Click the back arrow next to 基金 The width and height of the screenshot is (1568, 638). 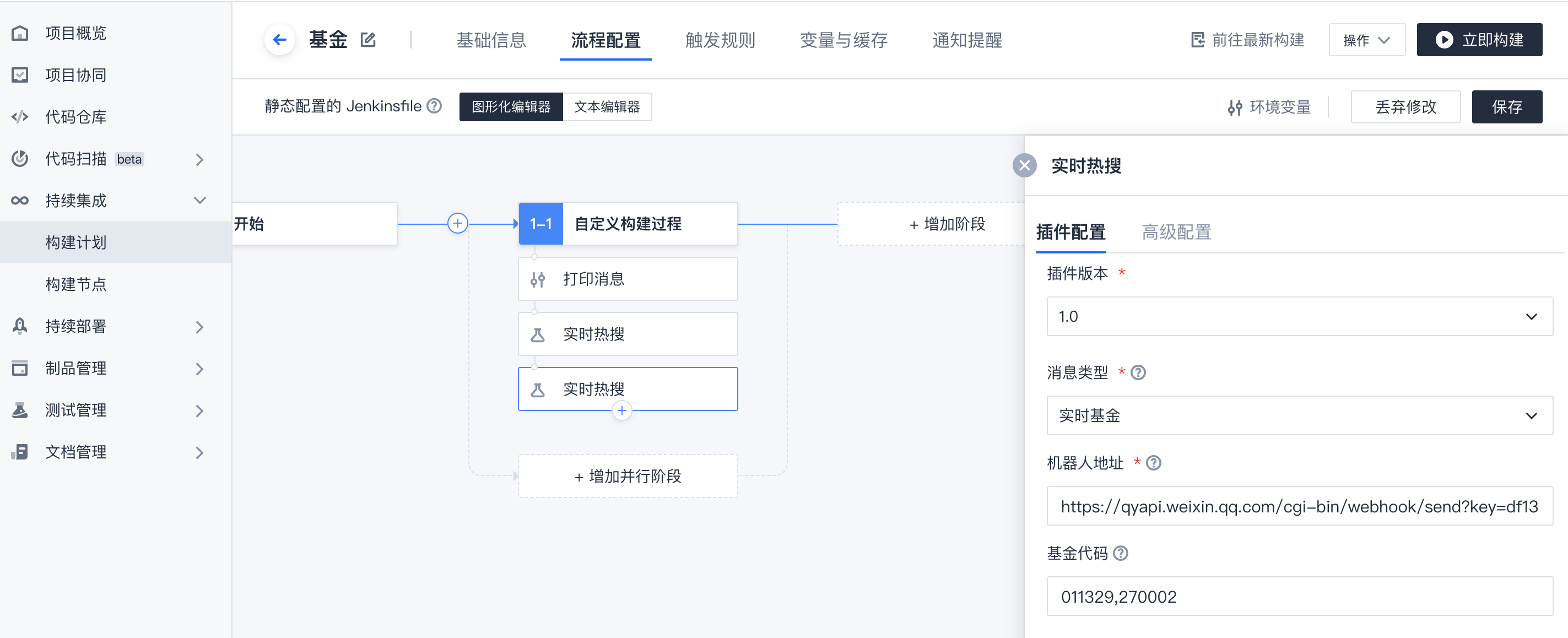click(279, 40)
